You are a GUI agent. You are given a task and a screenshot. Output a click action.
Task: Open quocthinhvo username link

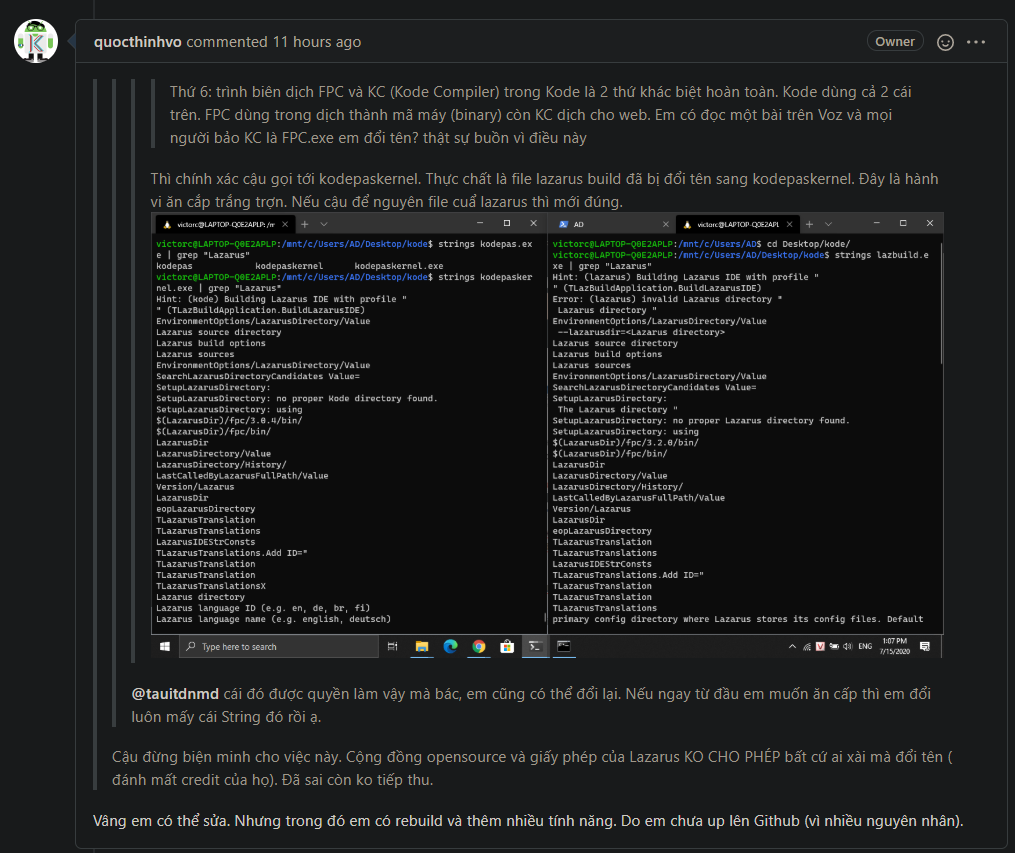pyautogui.click(x=137, y=42)
